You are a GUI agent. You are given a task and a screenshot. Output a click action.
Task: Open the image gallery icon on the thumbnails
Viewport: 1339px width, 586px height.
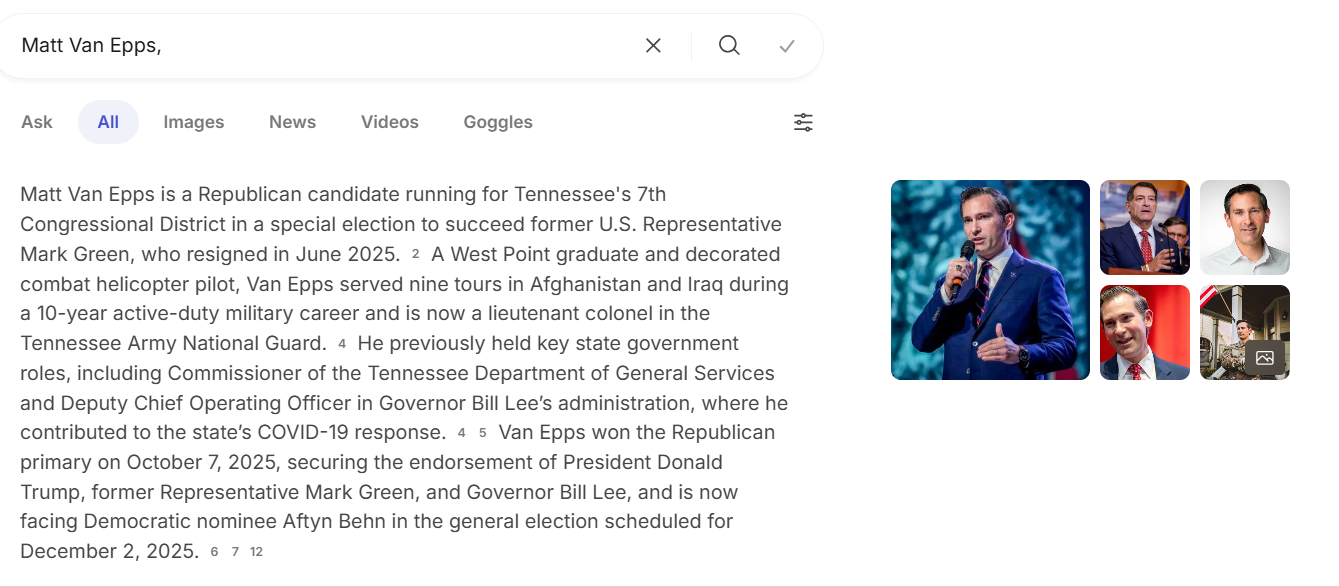click(1264, 358)
